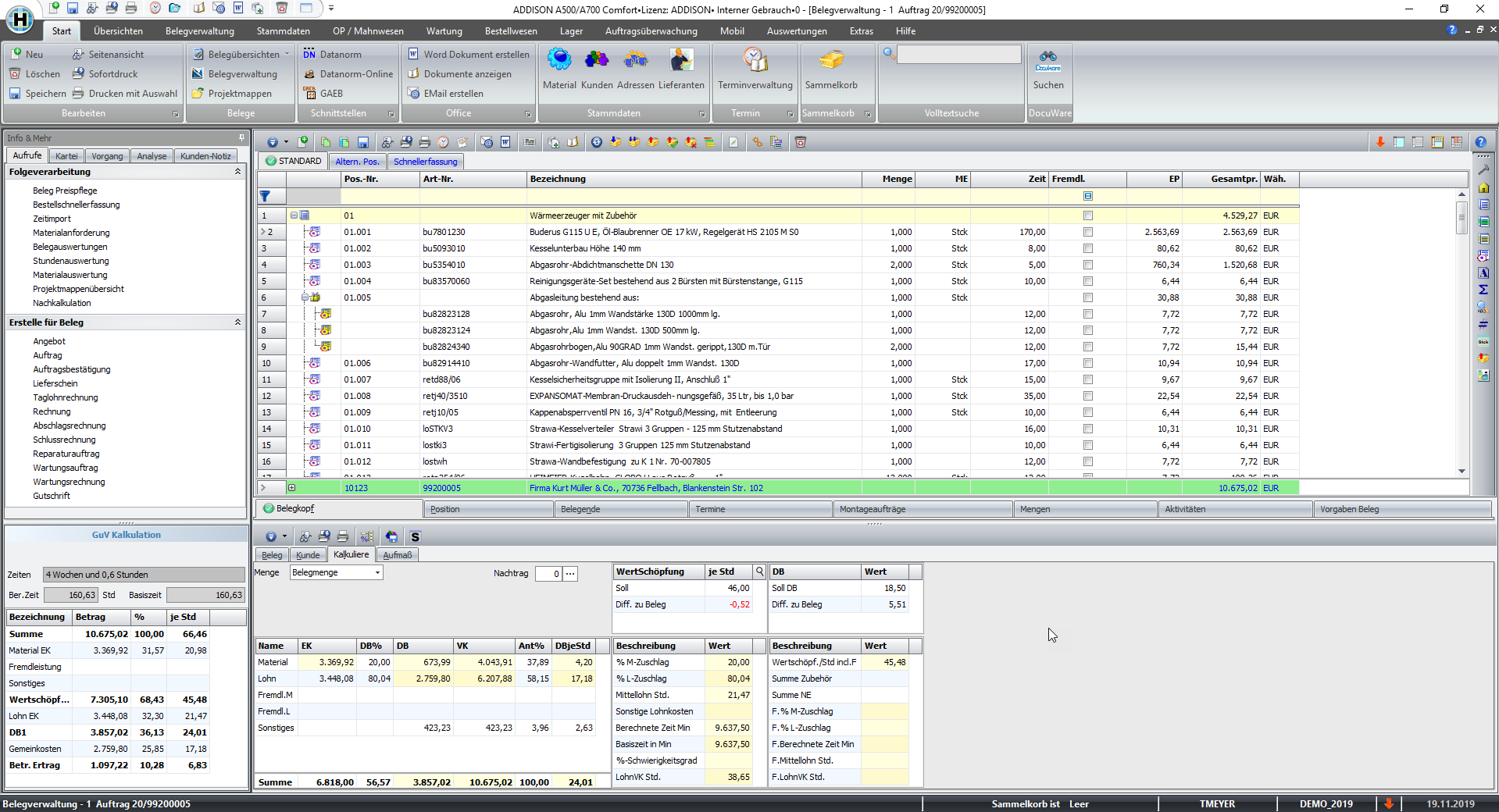Image resolution: width=1499 pixels, height=812 pixels.
Task: Click the S button in calculation toolbar
Action: pos(415,537)
